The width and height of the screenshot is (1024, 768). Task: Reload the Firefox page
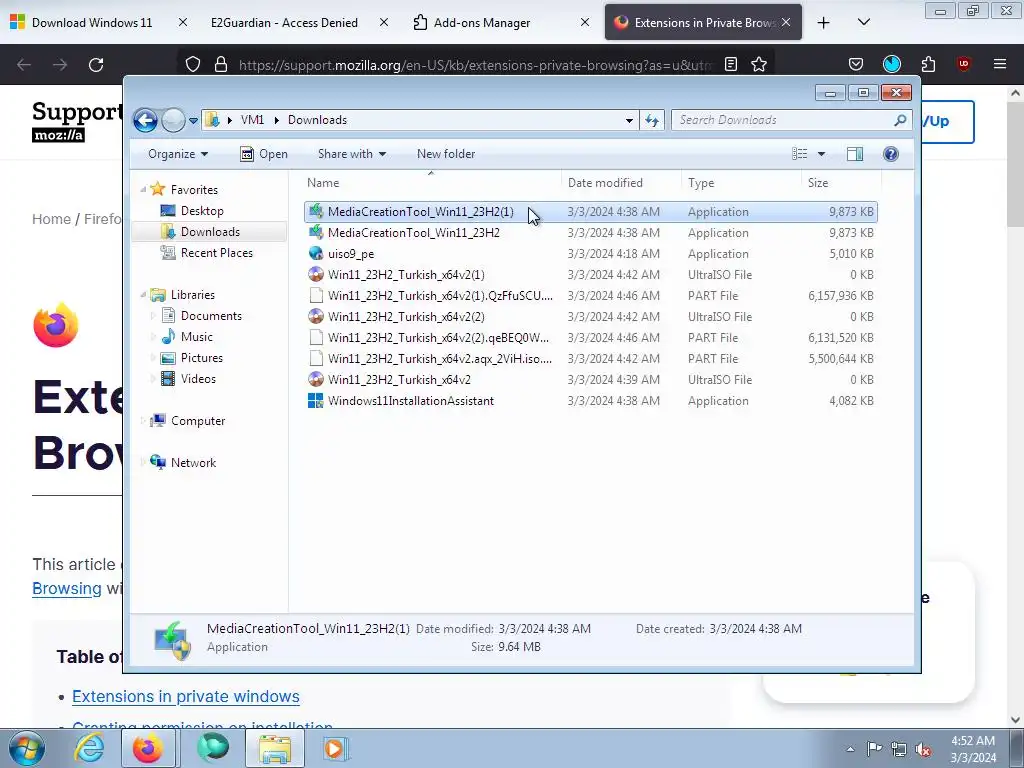[x=96, y=65]
